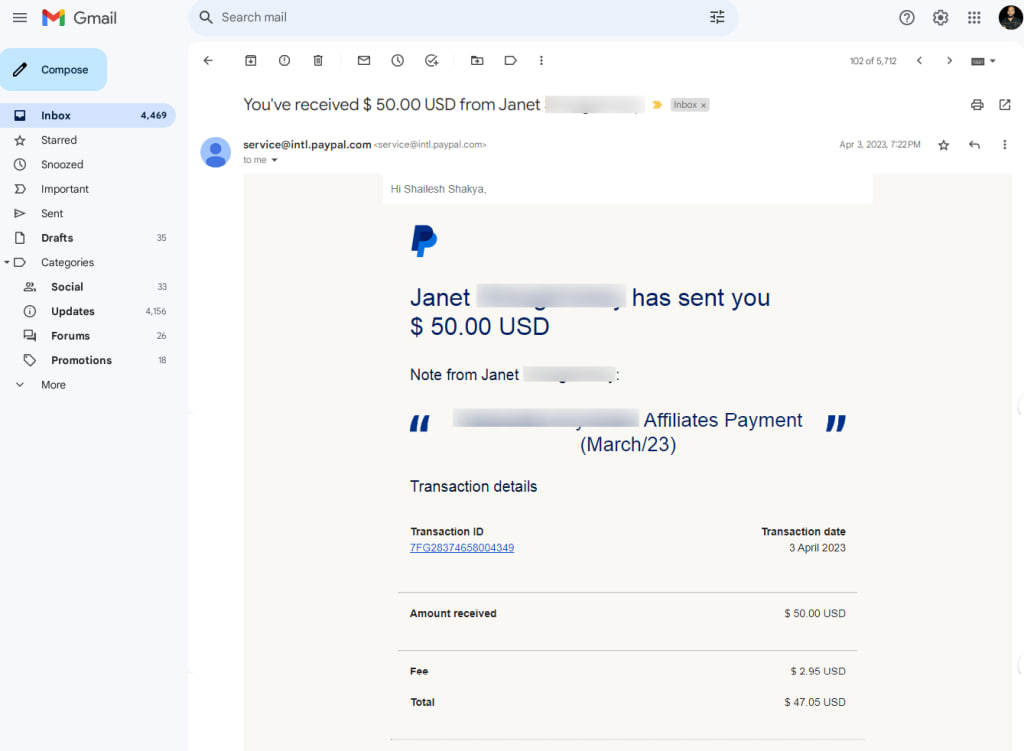
Task: Open the main menu hamburger icon
Action: 20,18
